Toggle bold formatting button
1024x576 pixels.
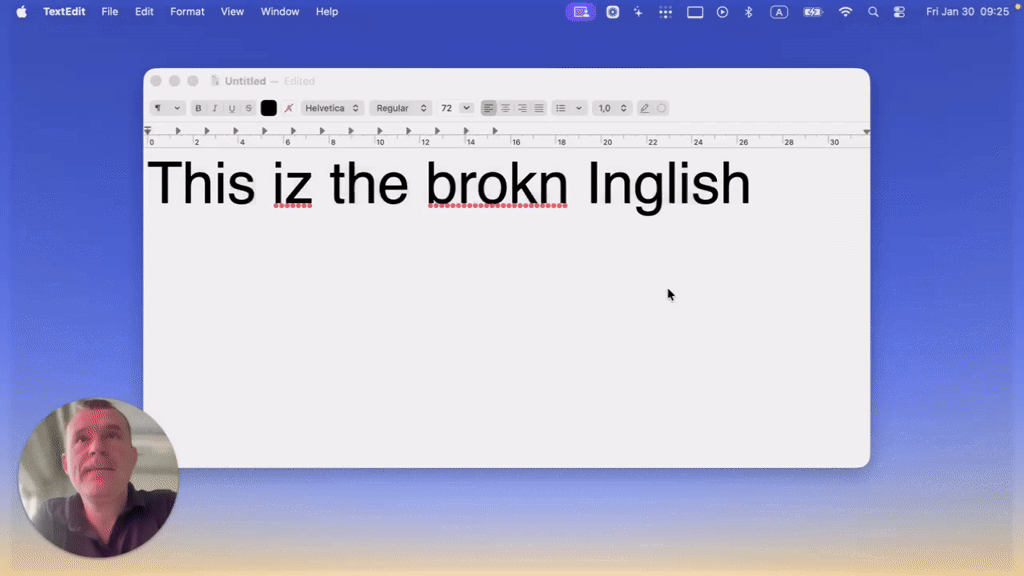tap(198, 108)
